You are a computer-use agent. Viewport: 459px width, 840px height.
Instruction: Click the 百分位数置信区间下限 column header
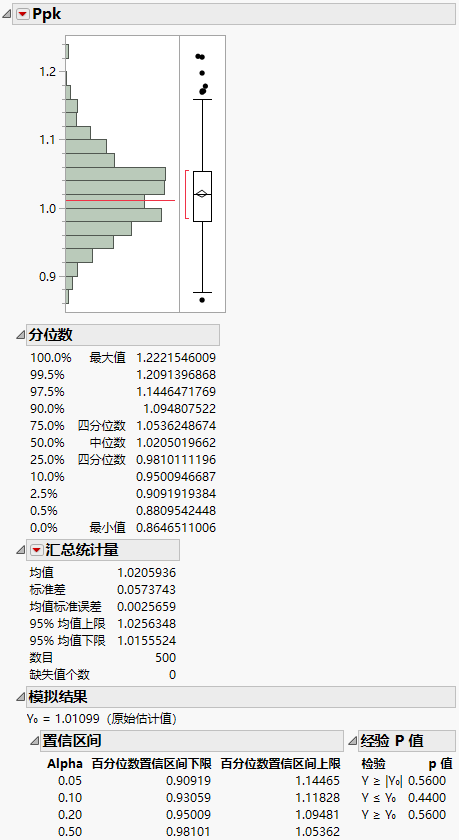[152, 763]
